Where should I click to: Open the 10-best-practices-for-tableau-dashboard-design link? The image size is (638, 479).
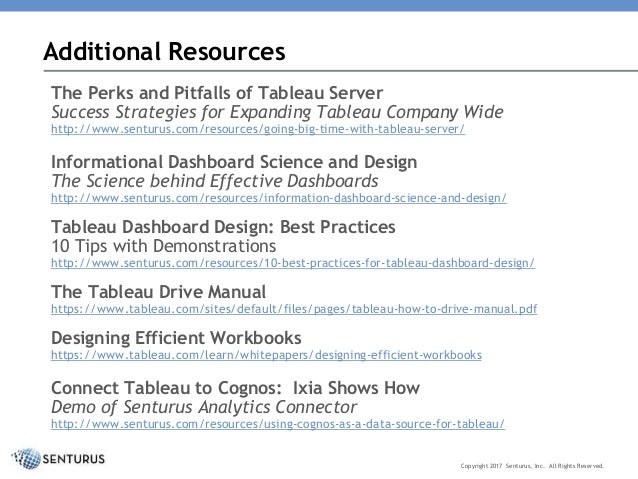tap(293, 263)
